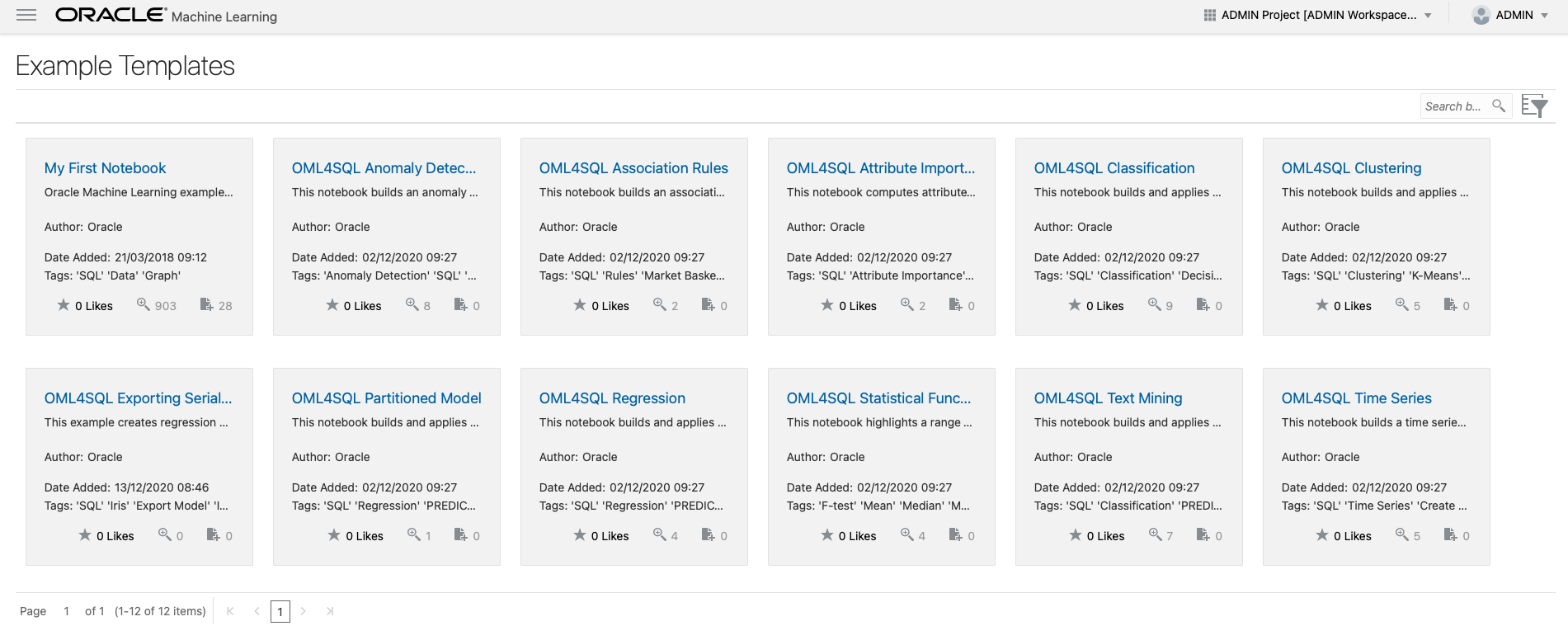The height and width of the screenshot is (640, 1568).
Task: Click the uses icon on OML4SQL Text Mining
Action: tap(1203, 534)
